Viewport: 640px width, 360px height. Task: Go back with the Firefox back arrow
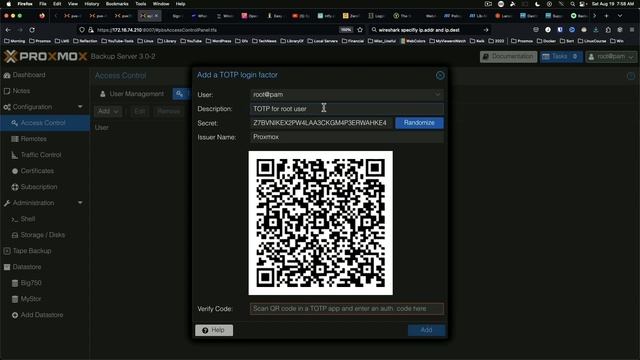click(x=8, y=30)
